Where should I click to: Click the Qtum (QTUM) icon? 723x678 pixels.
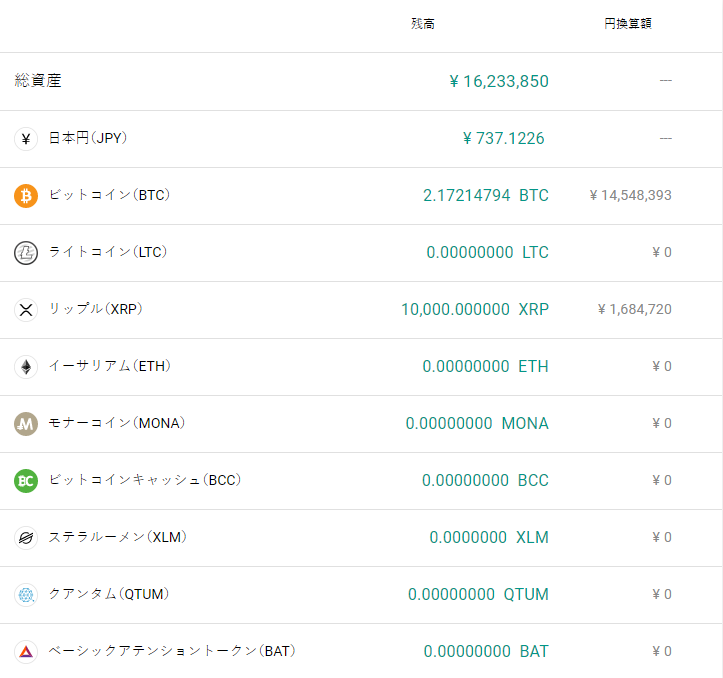[x=26, y=595]
